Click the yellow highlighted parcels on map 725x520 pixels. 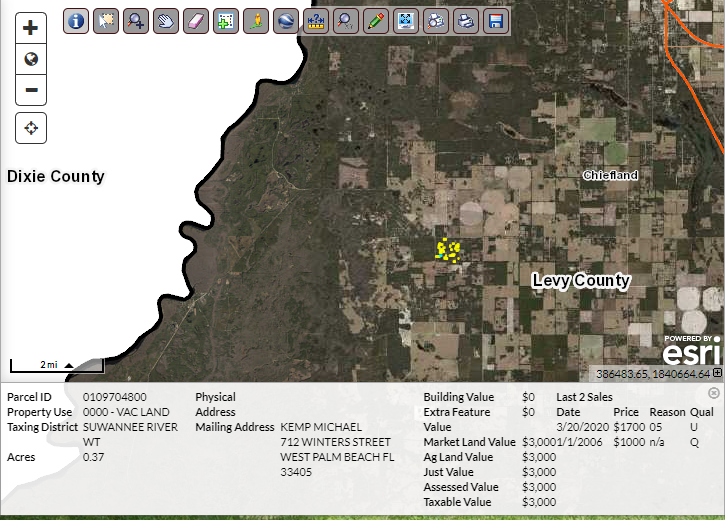point(447,248)
